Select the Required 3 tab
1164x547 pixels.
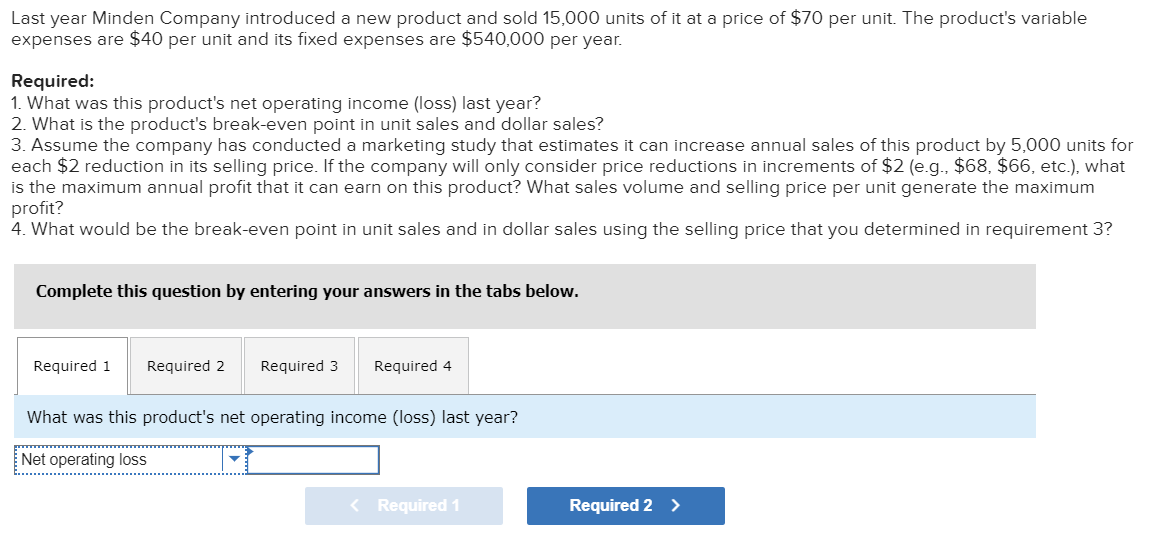click(299, 366)
